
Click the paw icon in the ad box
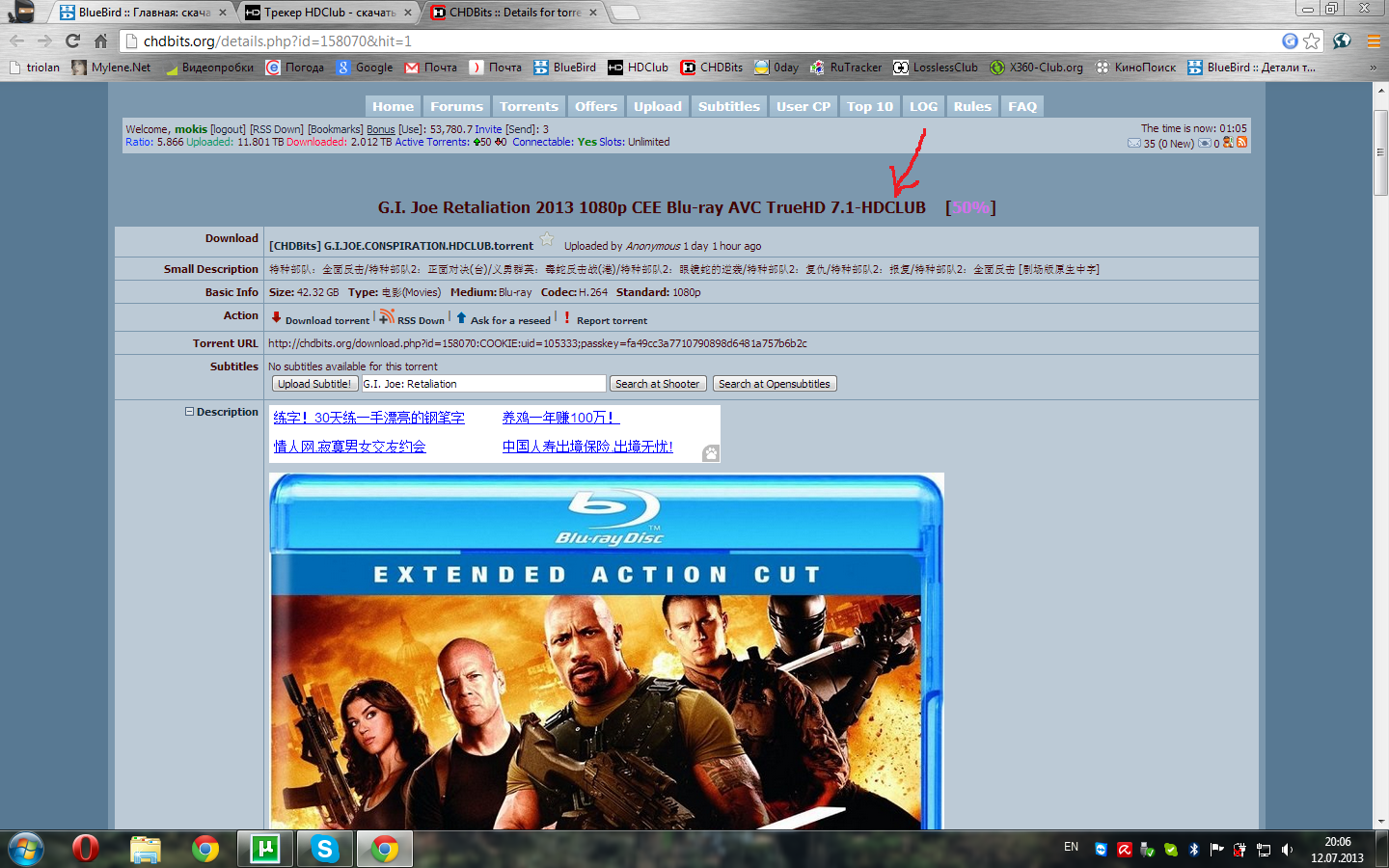point(711,453)
